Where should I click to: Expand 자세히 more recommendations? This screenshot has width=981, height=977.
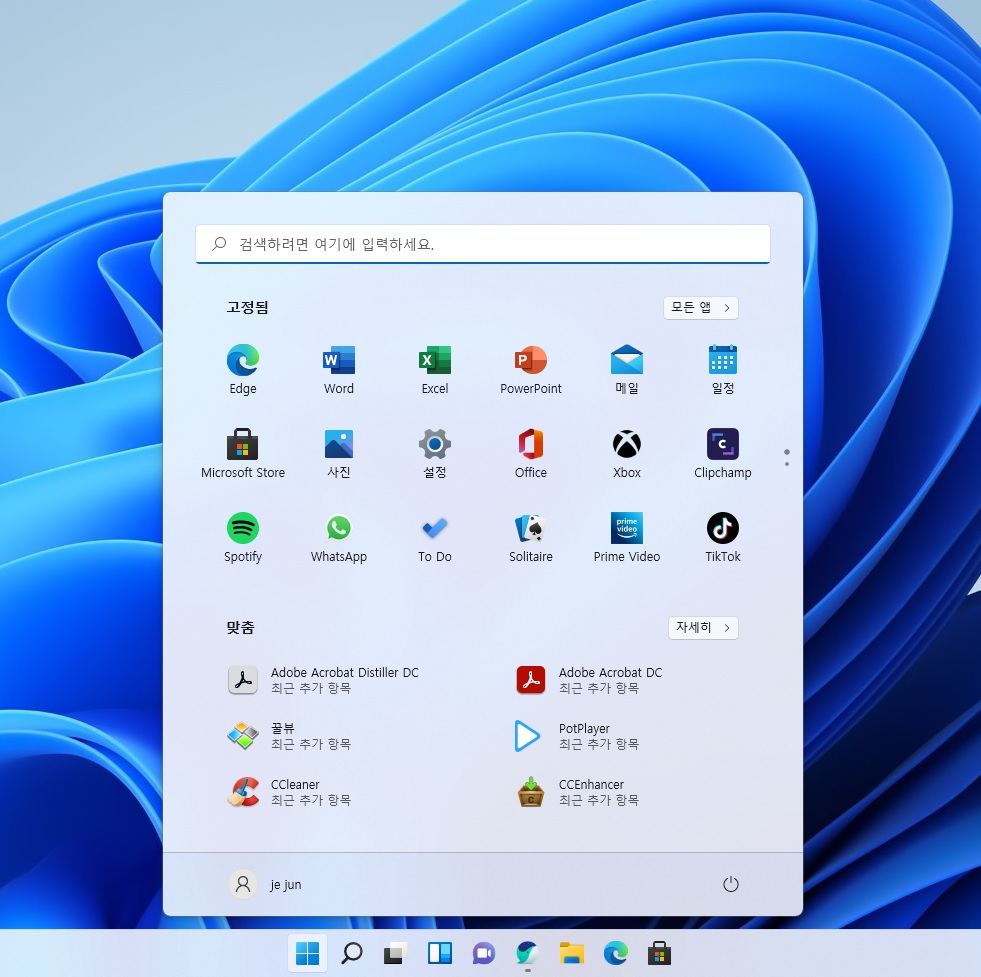(703, 627)
